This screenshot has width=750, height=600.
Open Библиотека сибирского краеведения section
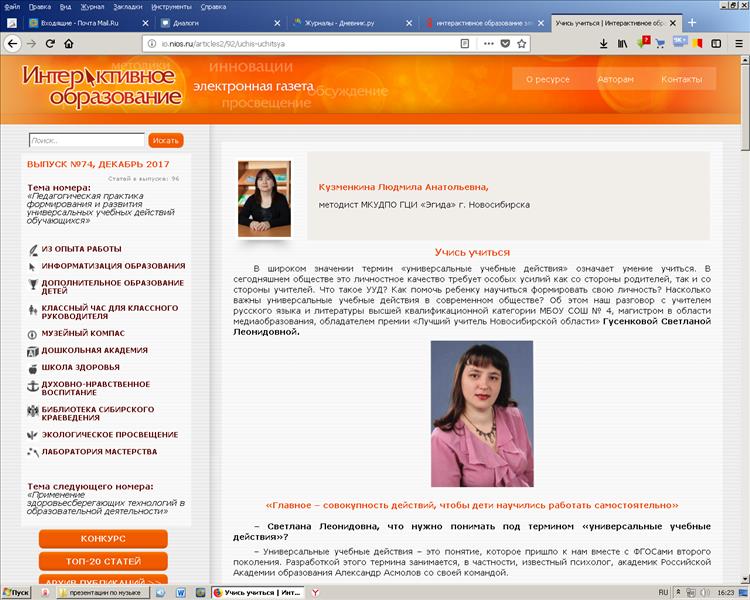point(98,413)
